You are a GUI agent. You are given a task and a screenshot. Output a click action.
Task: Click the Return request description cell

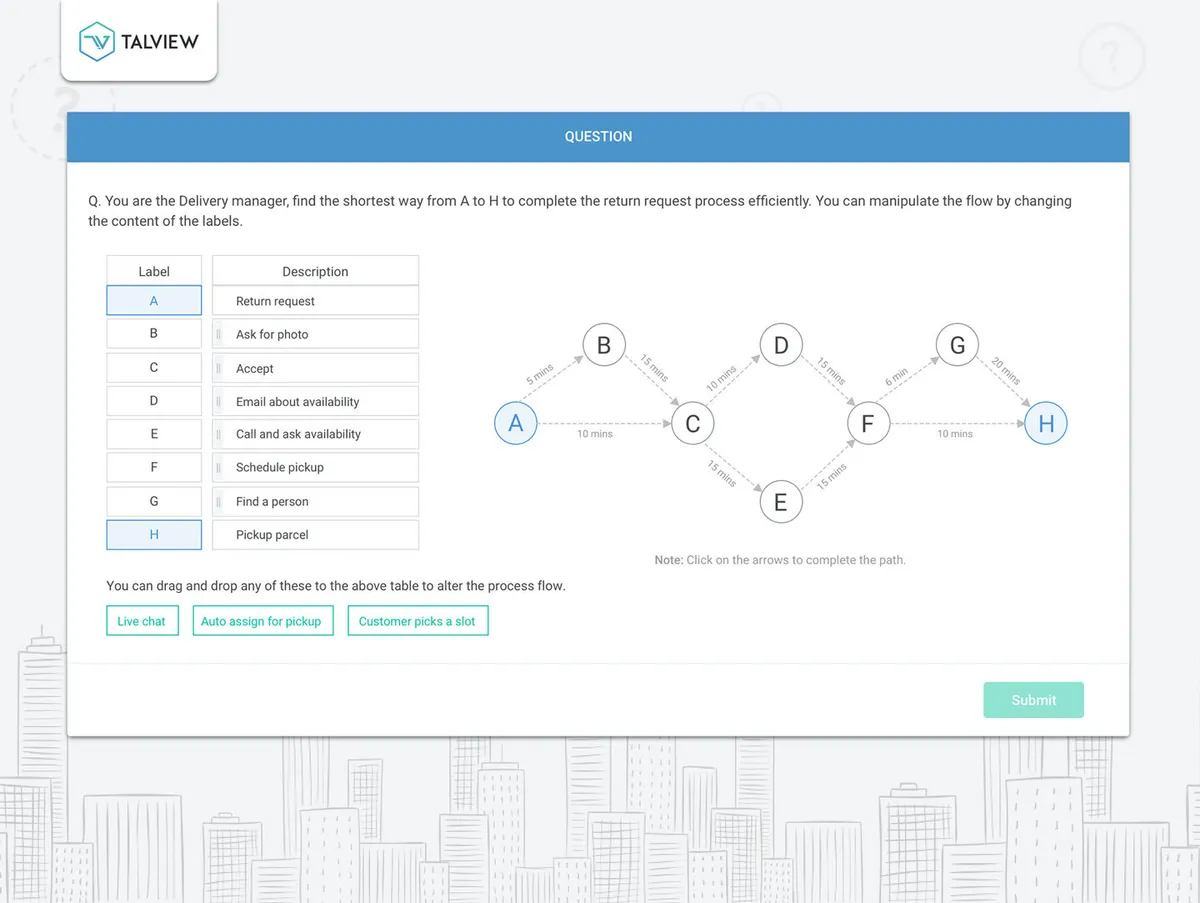pos(315,301)
